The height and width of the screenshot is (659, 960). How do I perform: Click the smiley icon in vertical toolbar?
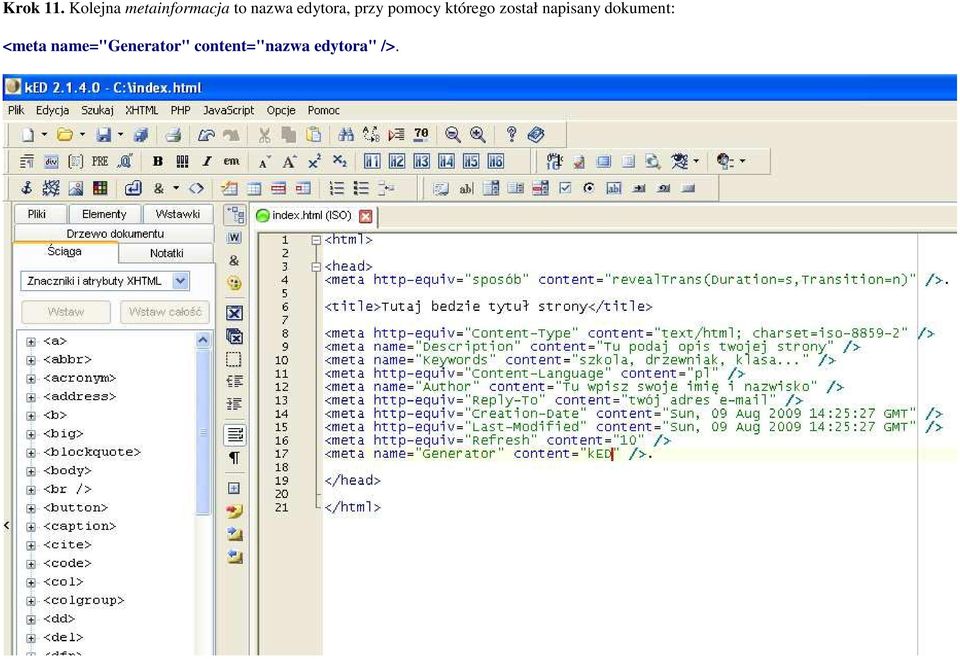point(234,283)
